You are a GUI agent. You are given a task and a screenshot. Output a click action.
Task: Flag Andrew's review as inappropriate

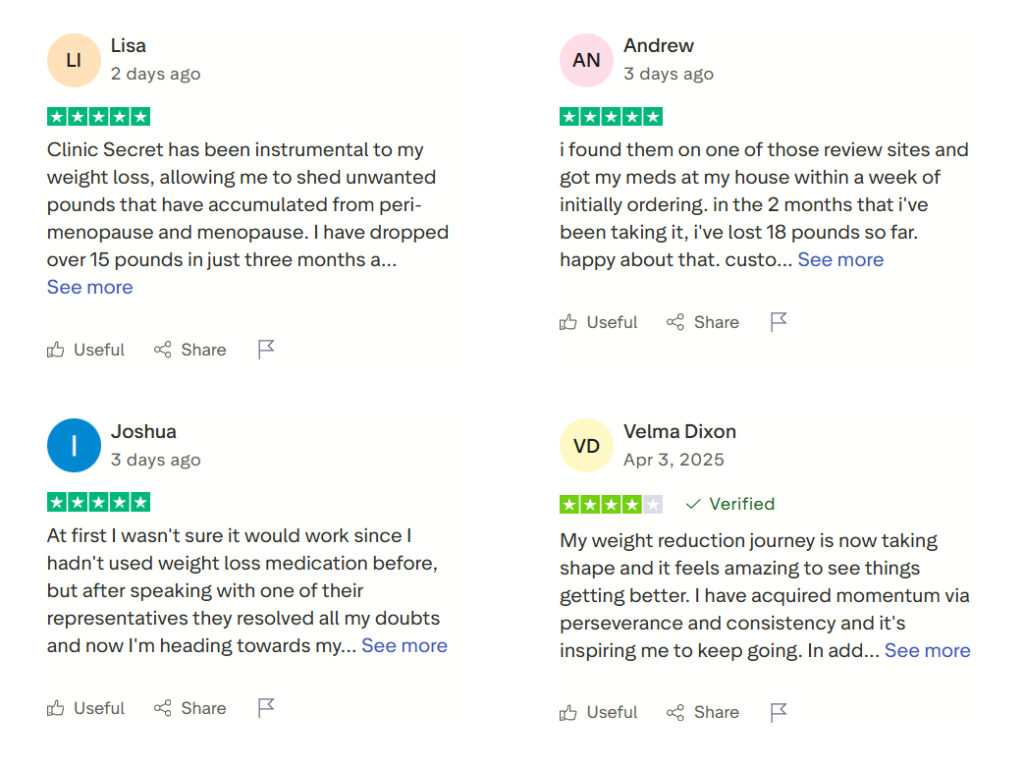[779, 321]
